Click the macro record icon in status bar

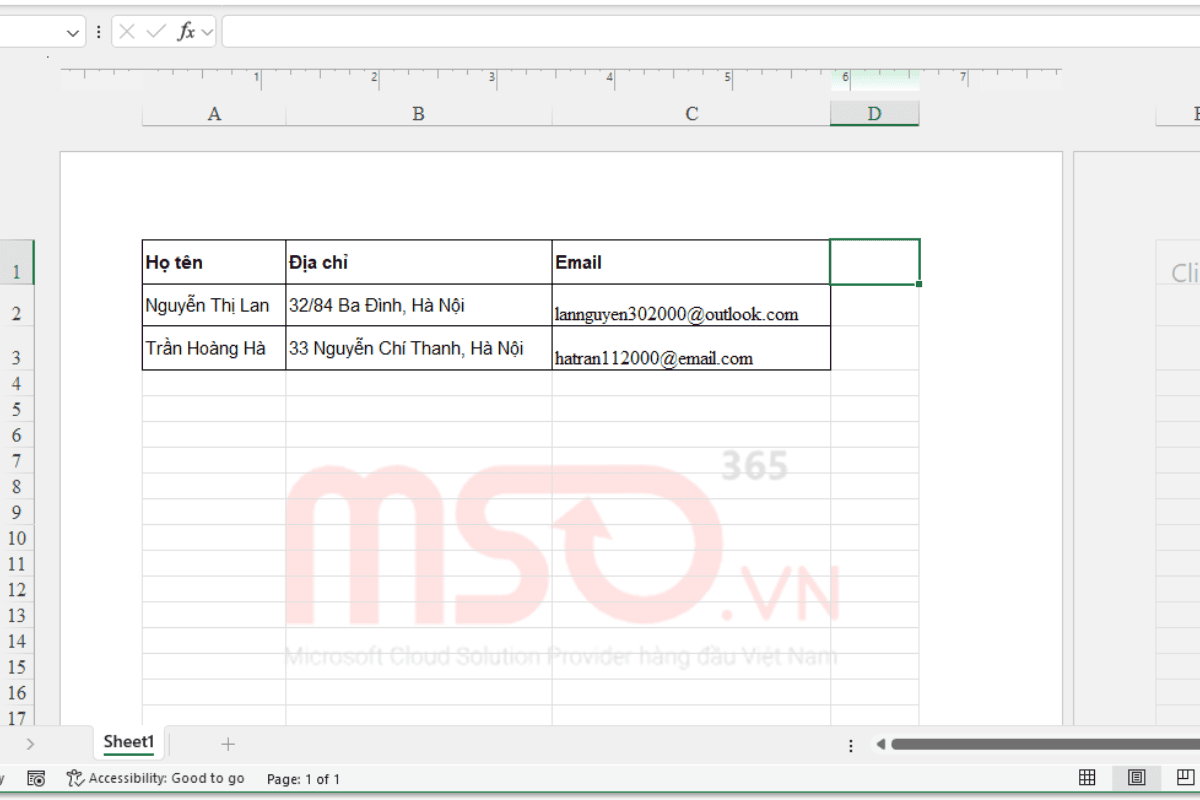[x=36, y=778]
